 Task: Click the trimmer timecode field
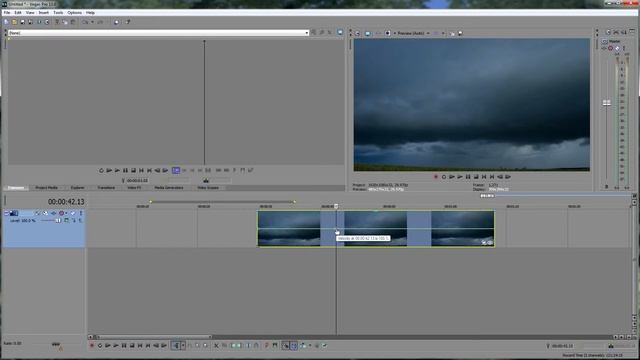[x=137, y=180]
